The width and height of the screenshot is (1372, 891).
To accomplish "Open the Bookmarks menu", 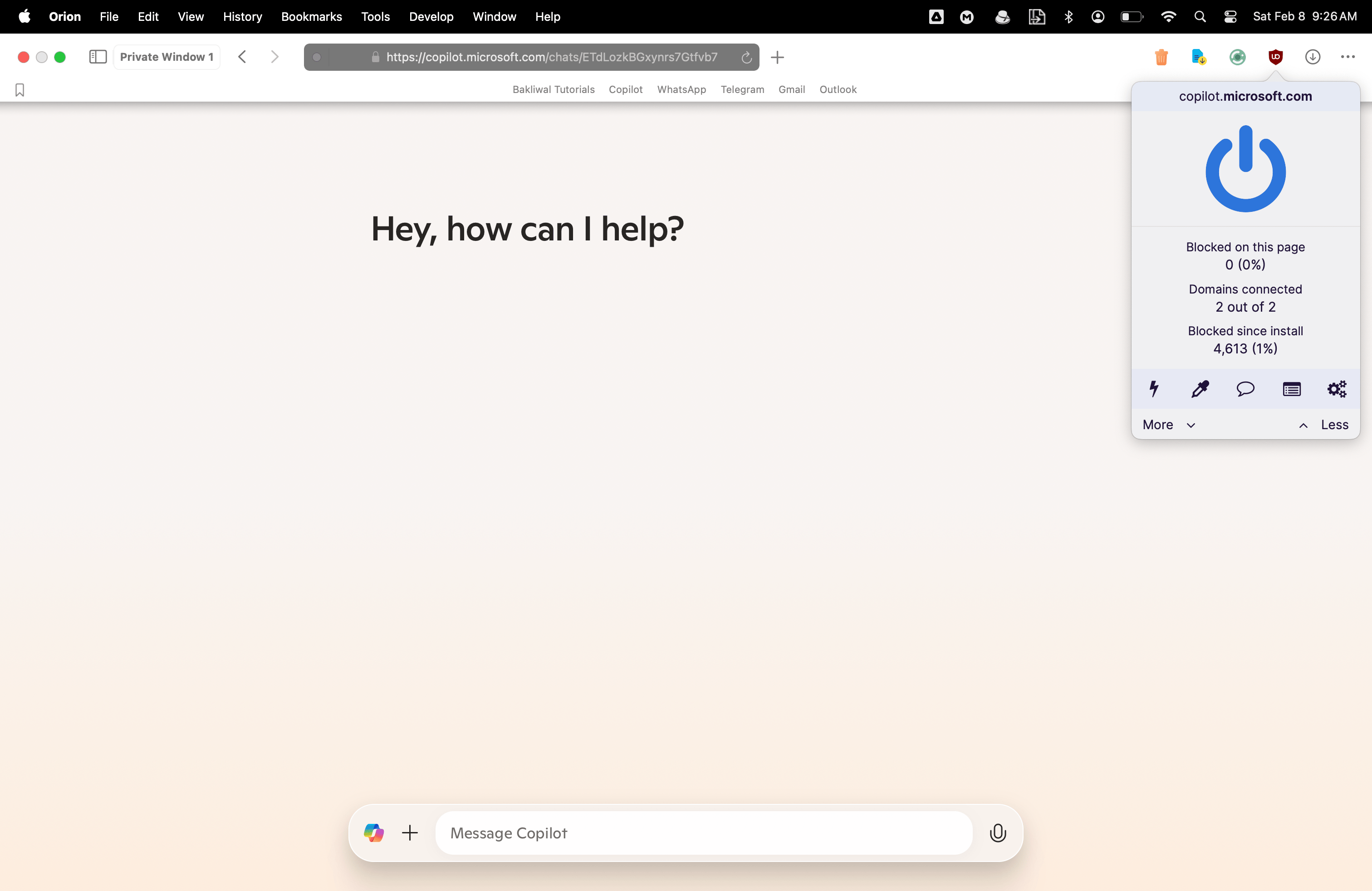I will point(311,17).
